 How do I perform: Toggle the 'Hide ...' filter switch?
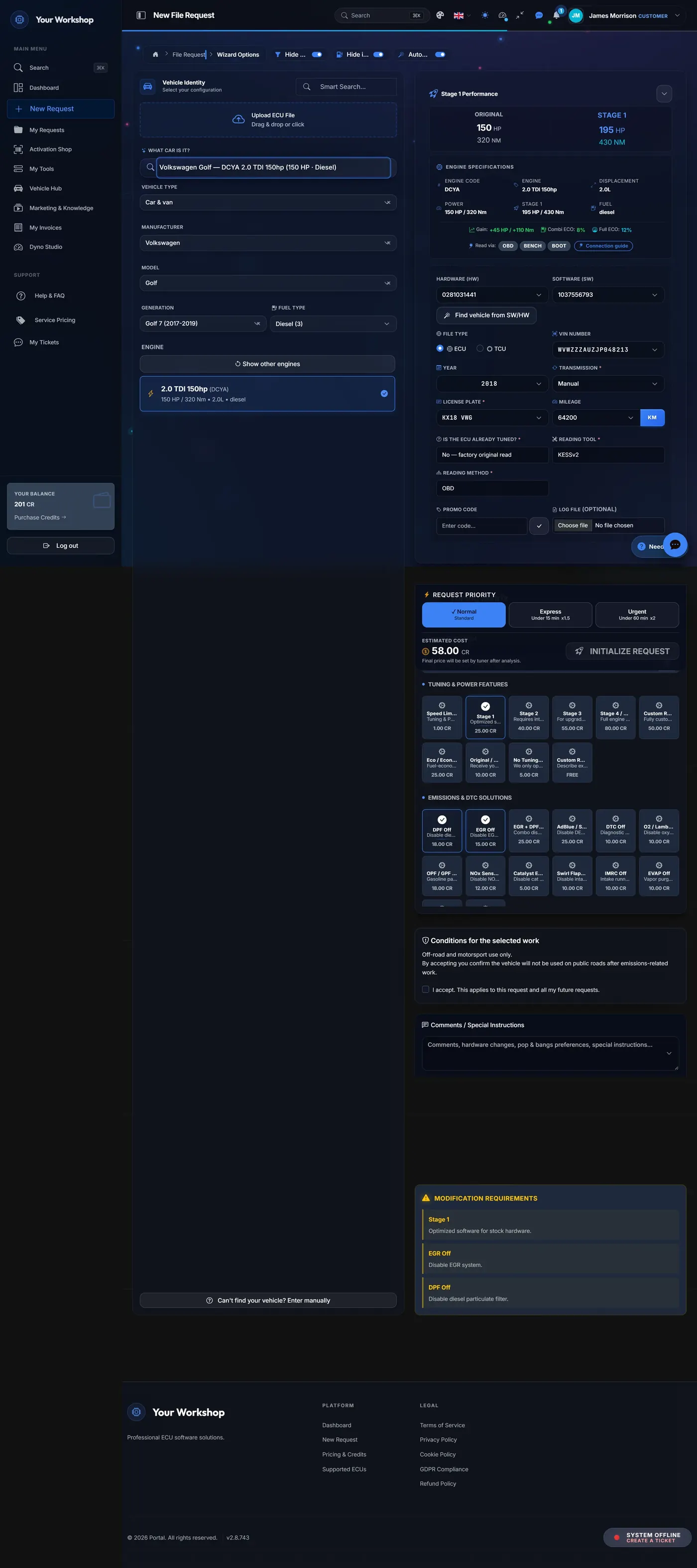317,55
